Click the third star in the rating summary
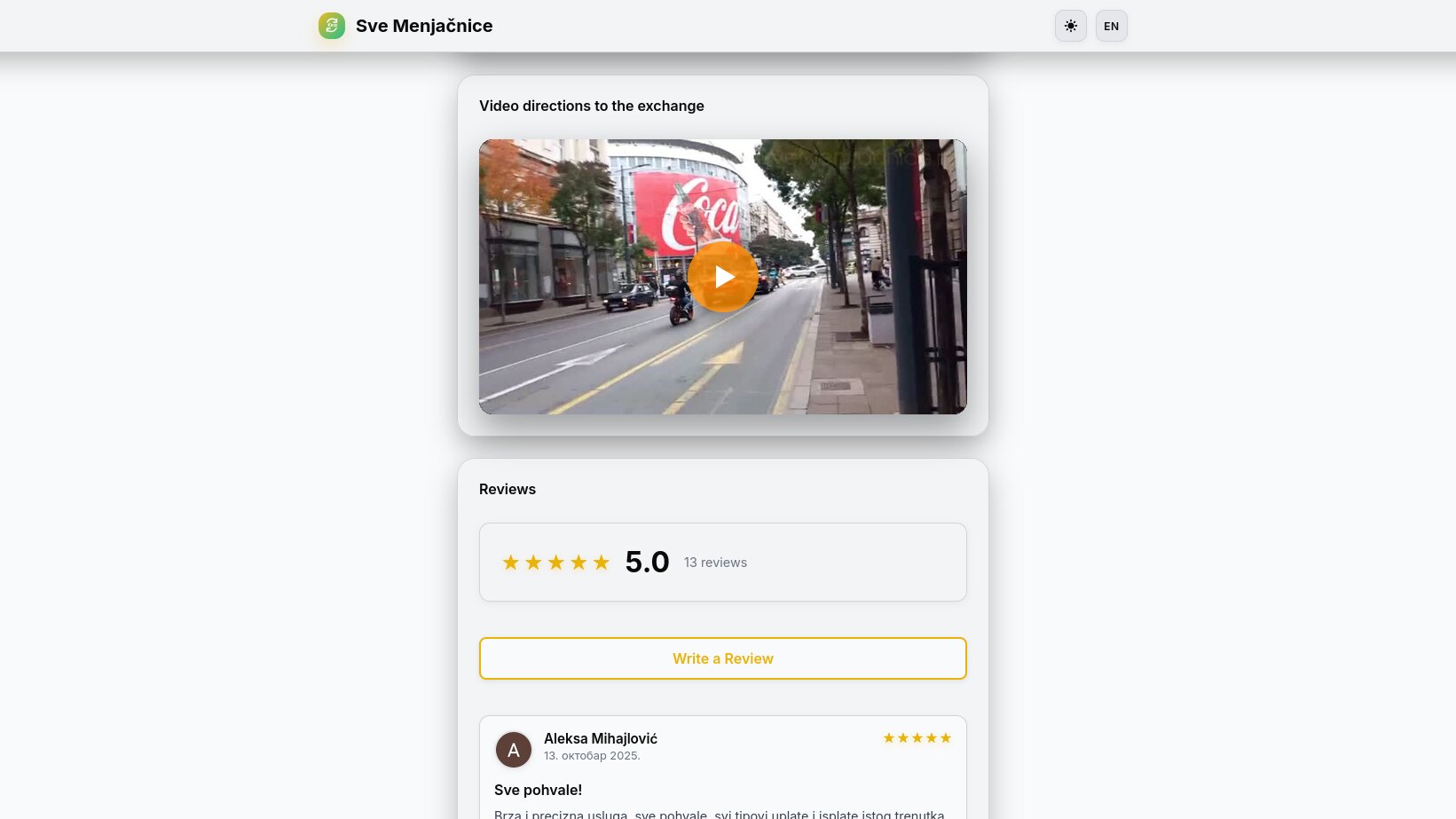Screen dimensions: 1456x819 pyautogui.click(x=556, y=563)
